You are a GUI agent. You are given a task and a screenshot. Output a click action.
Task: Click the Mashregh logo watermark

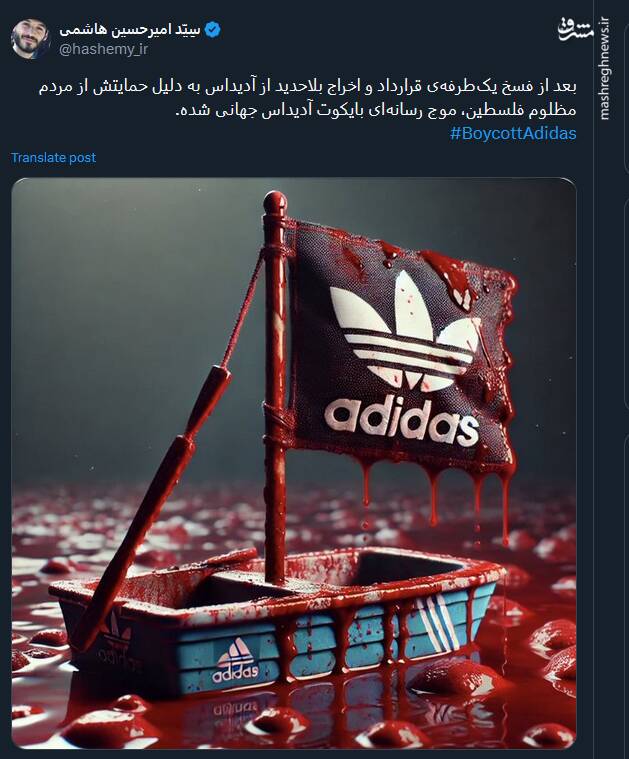575,30
